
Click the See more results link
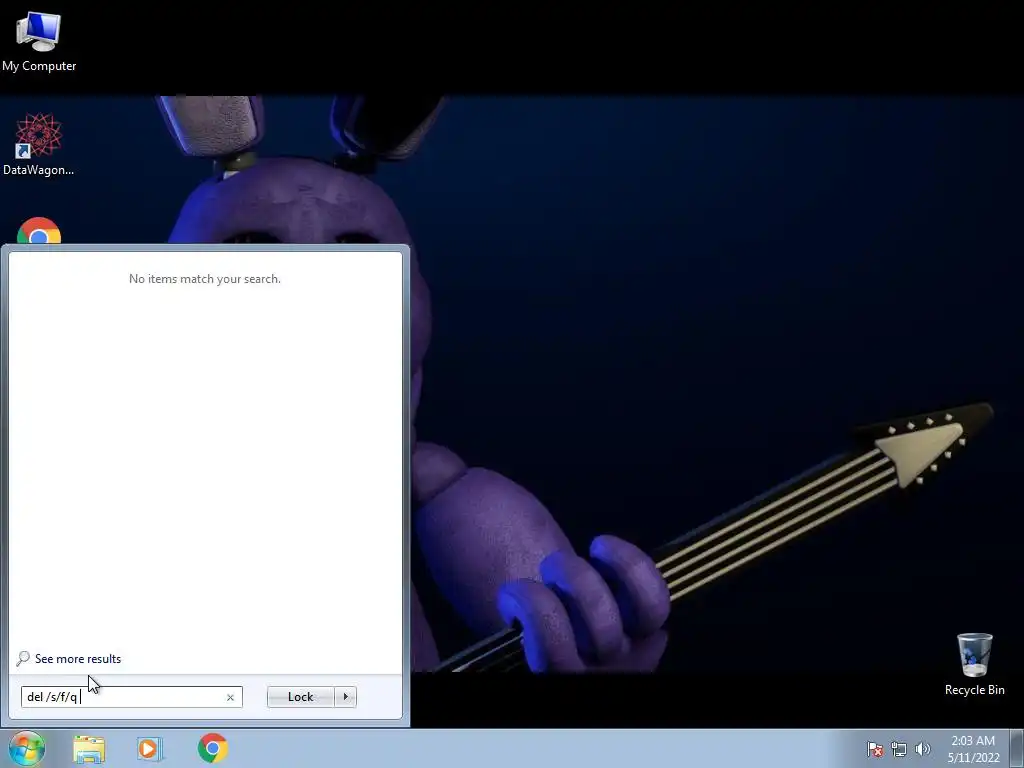(x=78, y=659)
